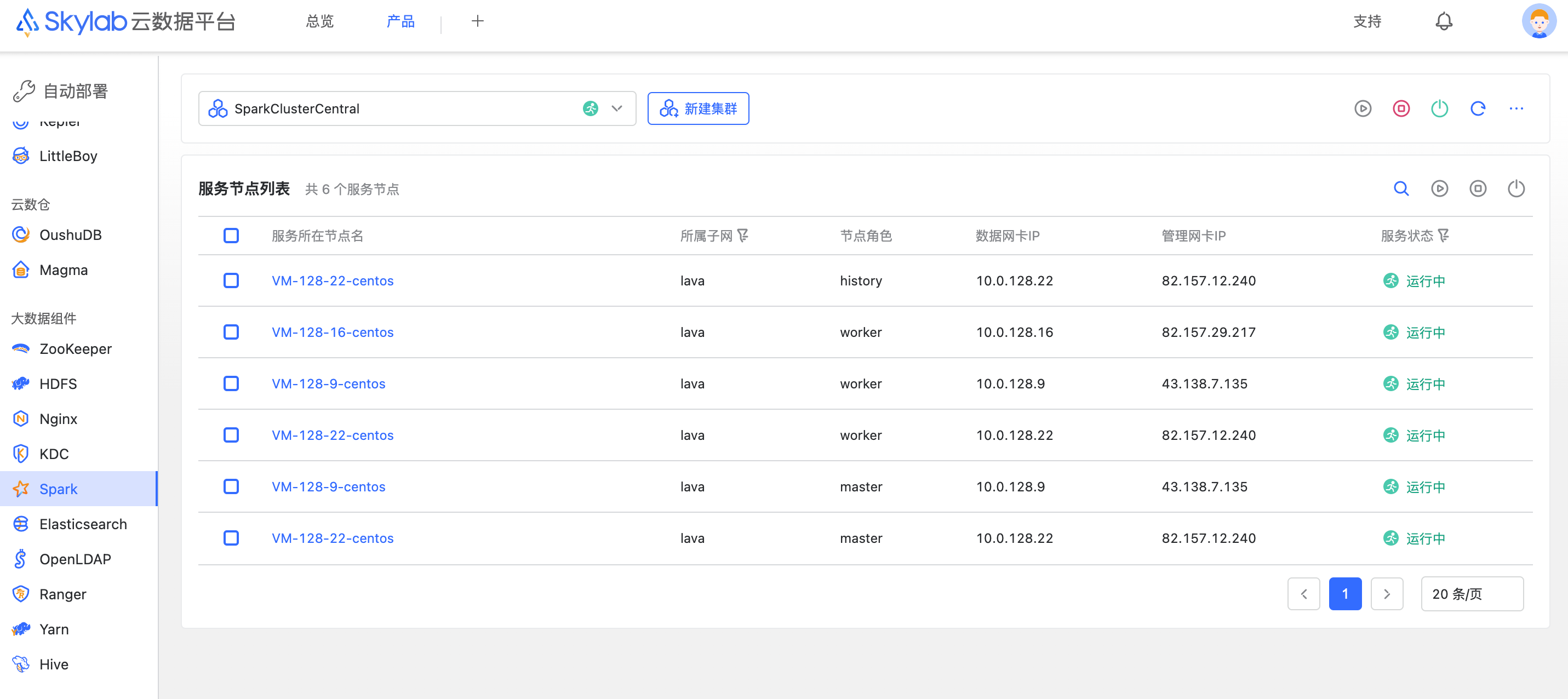Stop selected nodes via list stop icon
This screenshot has width=1568, height=699.
coord(1478,189)
